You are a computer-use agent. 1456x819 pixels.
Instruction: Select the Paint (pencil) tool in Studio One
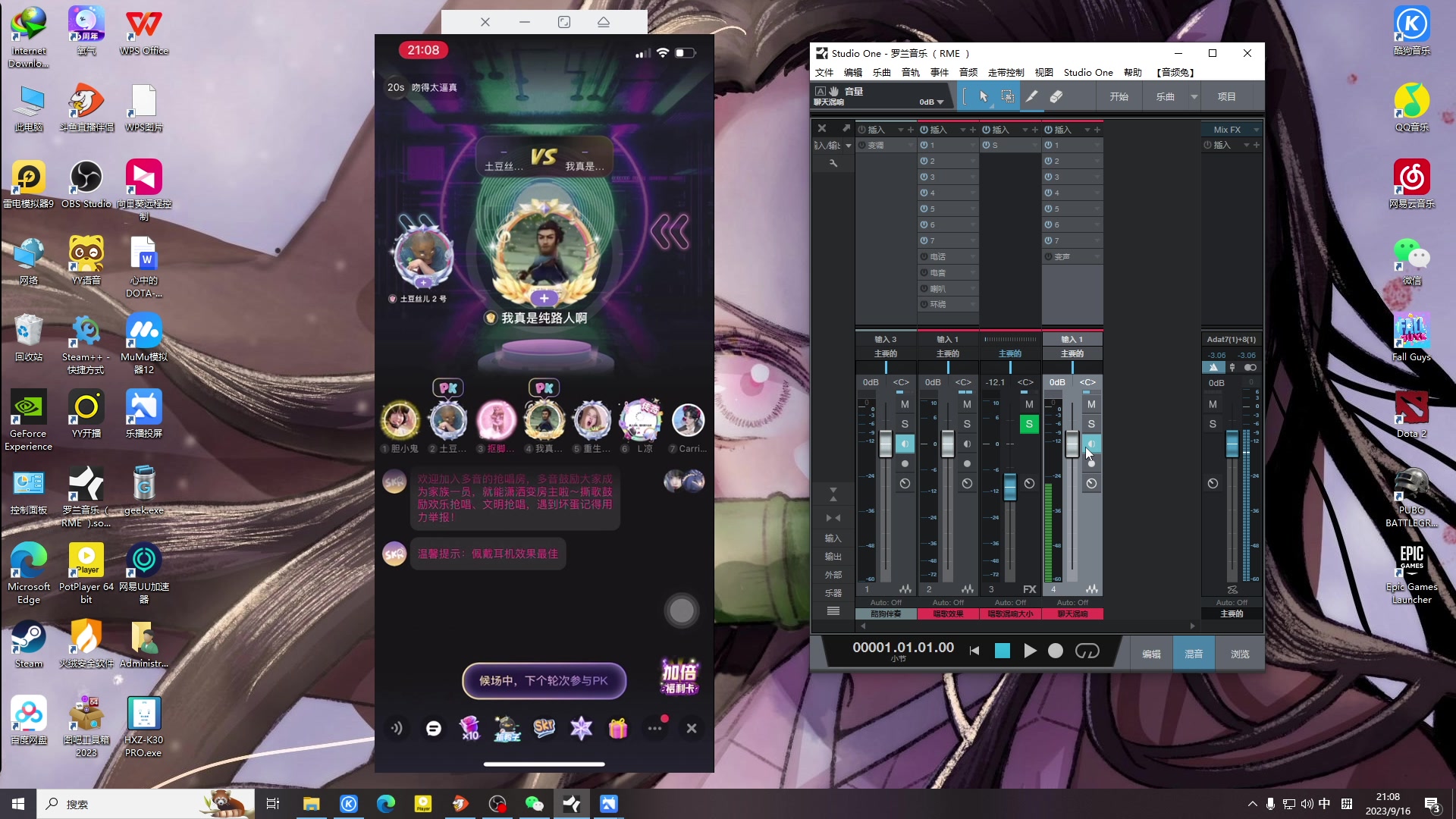pos(1031,96)
